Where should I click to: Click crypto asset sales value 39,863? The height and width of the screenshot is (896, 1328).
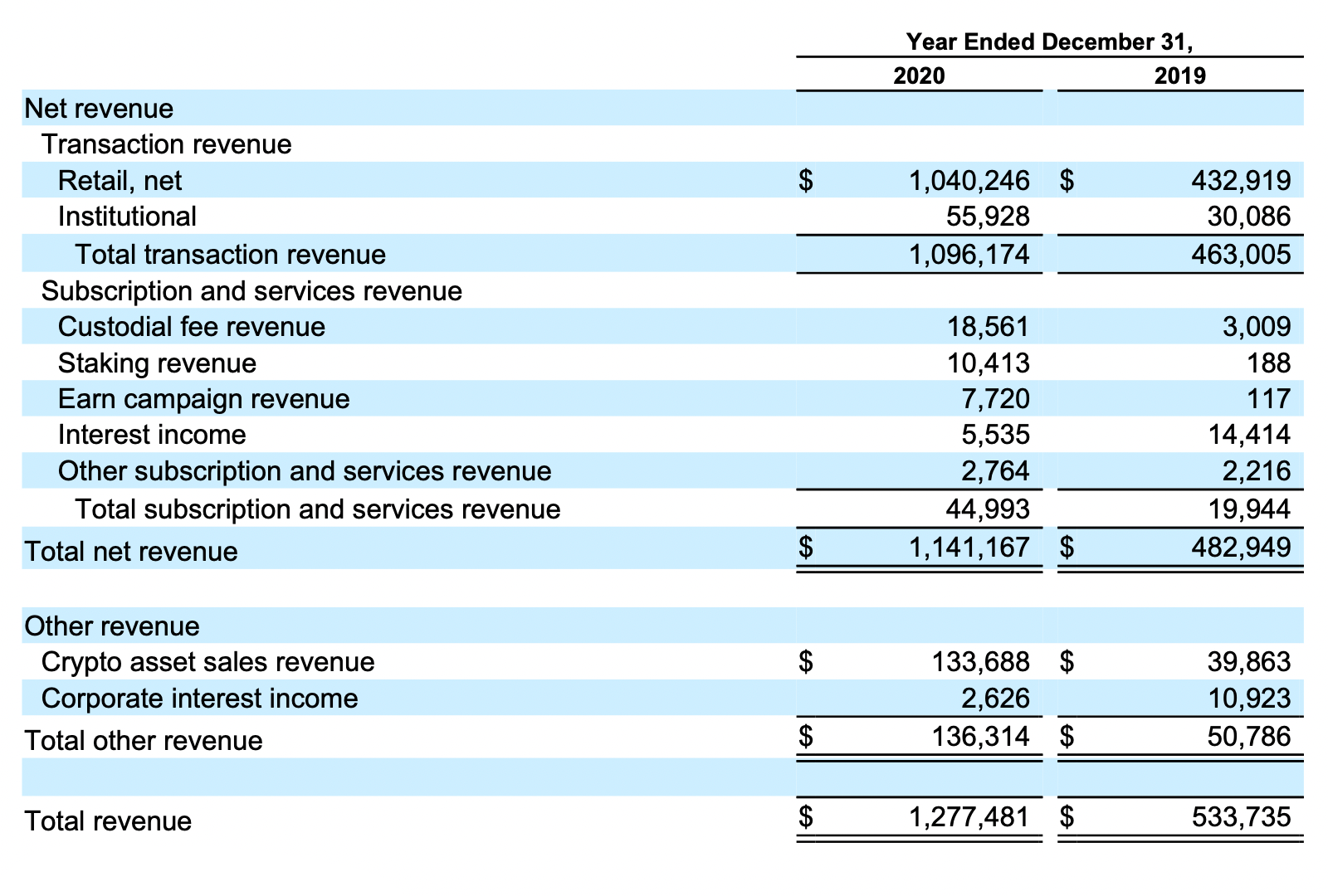click(1249, 662)
